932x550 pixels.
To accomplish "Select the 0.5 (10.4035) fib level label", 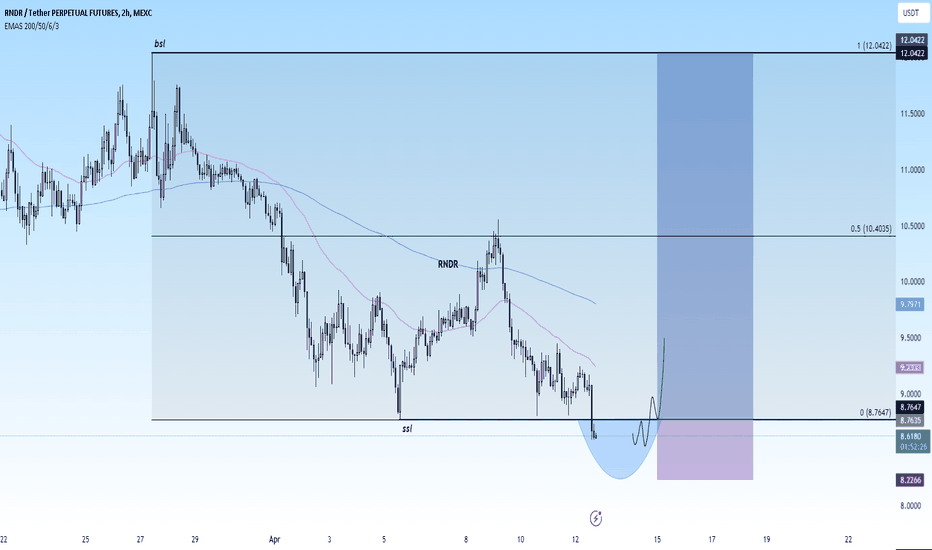I will pos(871,228).
